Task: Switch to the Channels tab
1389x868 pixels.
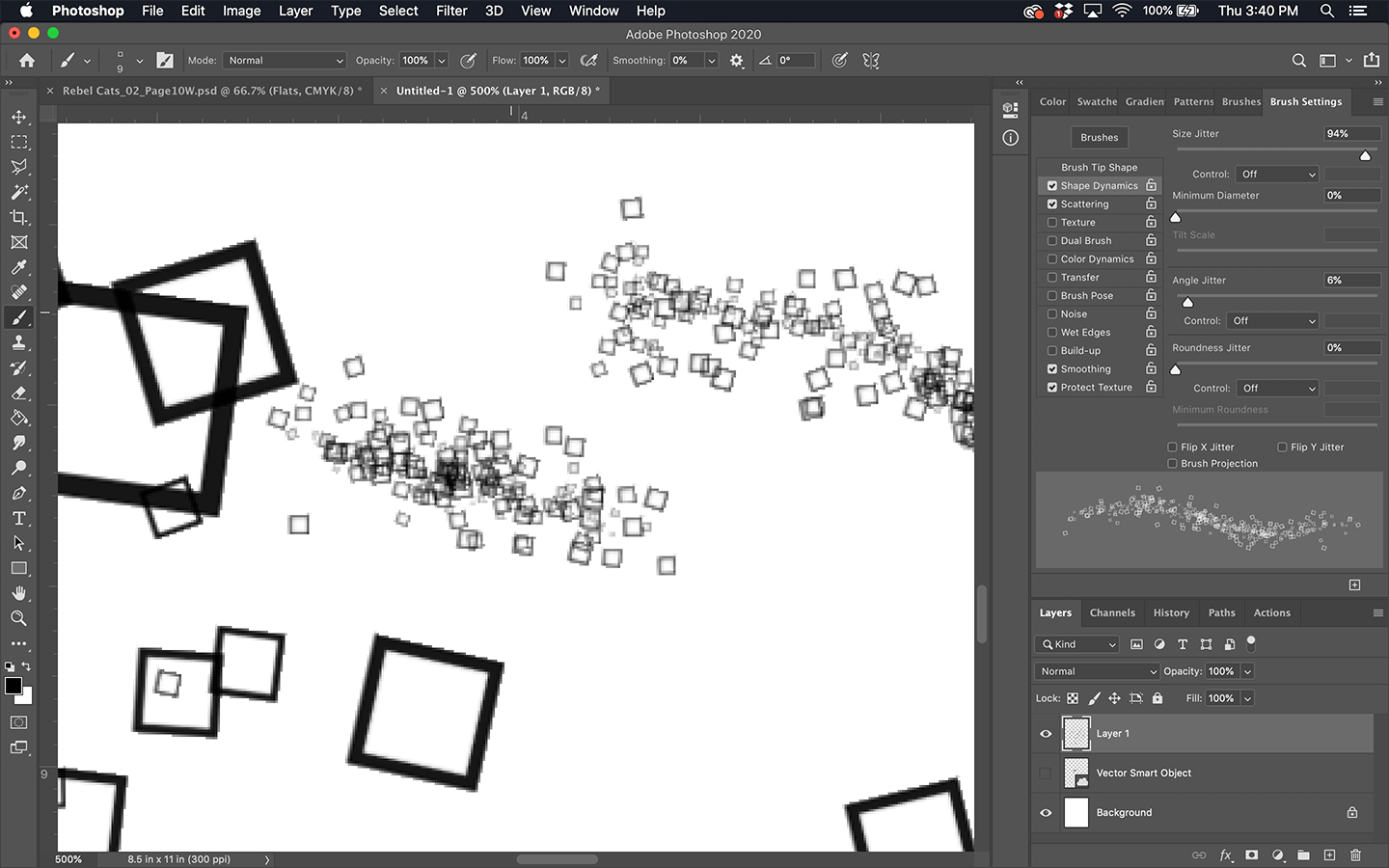Action: tap(1112, 612)
